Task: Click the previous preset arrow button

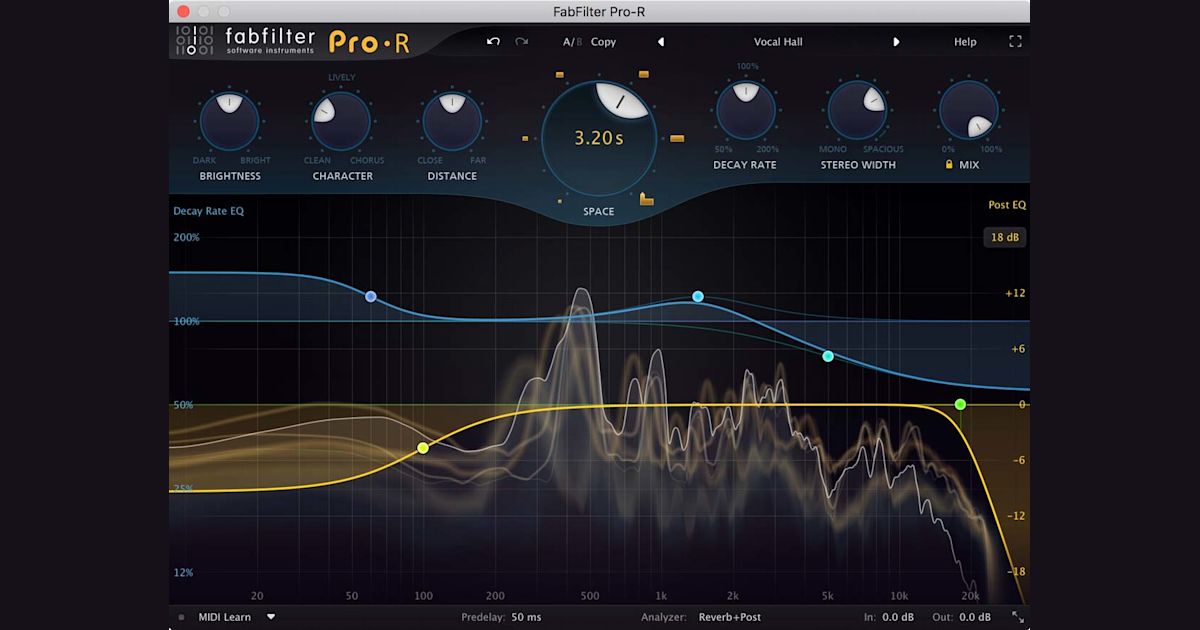Action: pyautogui.click(x=660, y=41)
